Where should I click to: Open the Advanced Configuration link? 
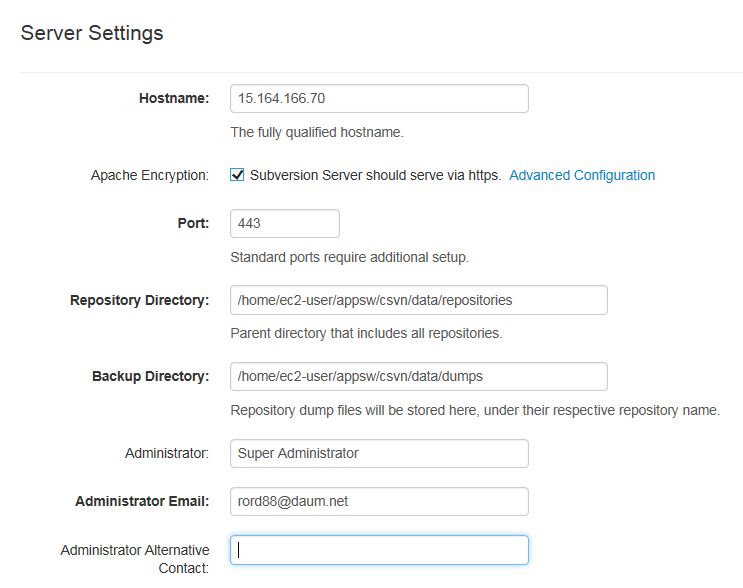pyautogui.click(x=582, y=175)
